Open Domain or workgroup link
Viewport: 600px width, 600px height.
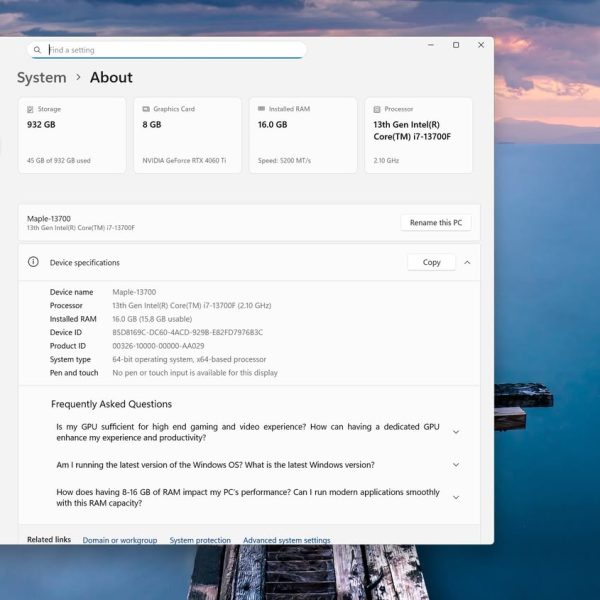coord(120,540)
